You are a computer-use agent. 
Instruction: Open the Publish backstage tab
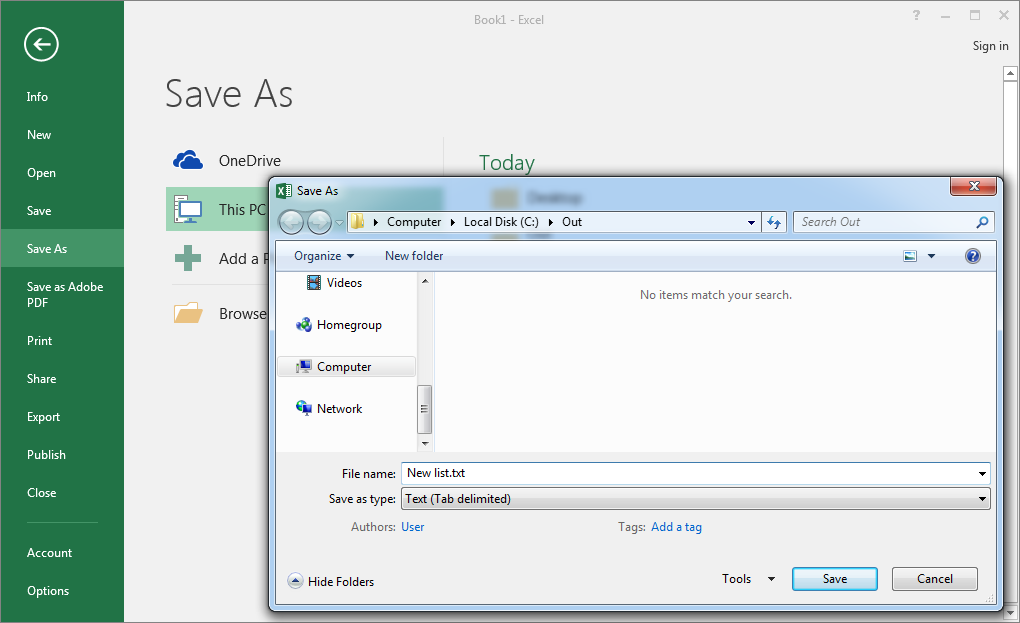[x=46, y=455]
